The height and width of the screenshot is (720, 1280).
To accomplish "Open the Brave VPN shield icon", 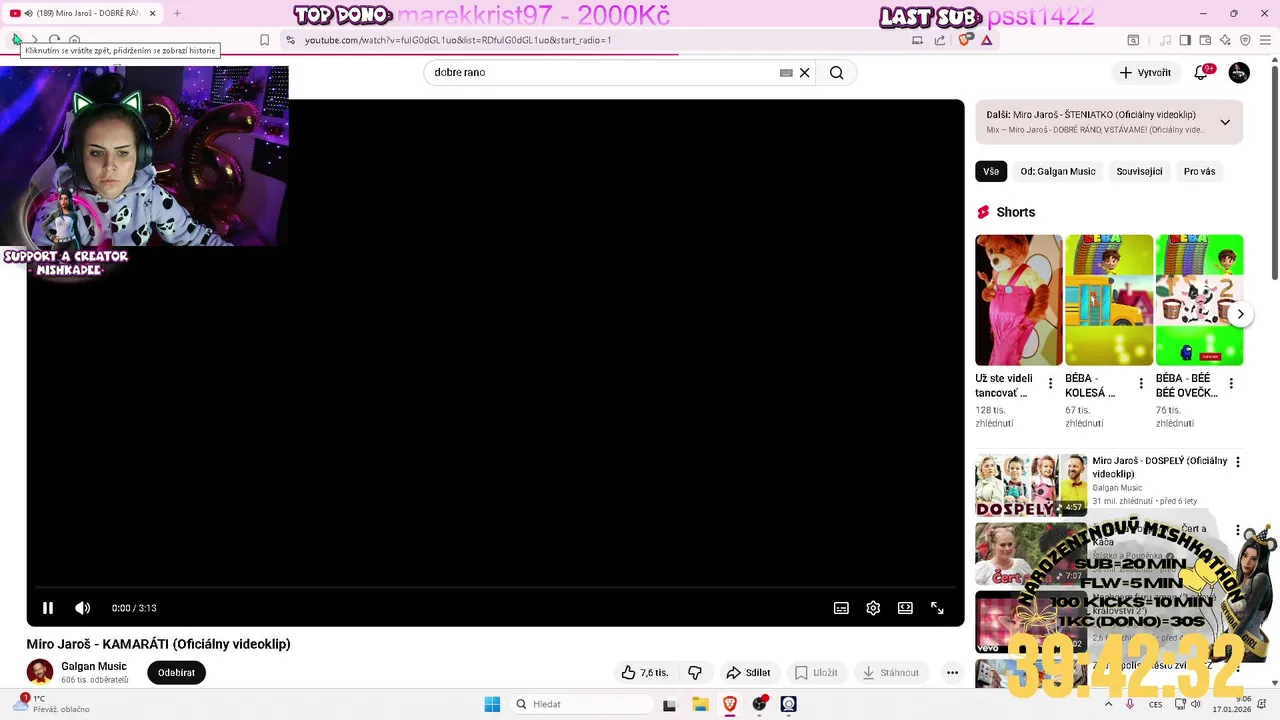I will 1245,40.
